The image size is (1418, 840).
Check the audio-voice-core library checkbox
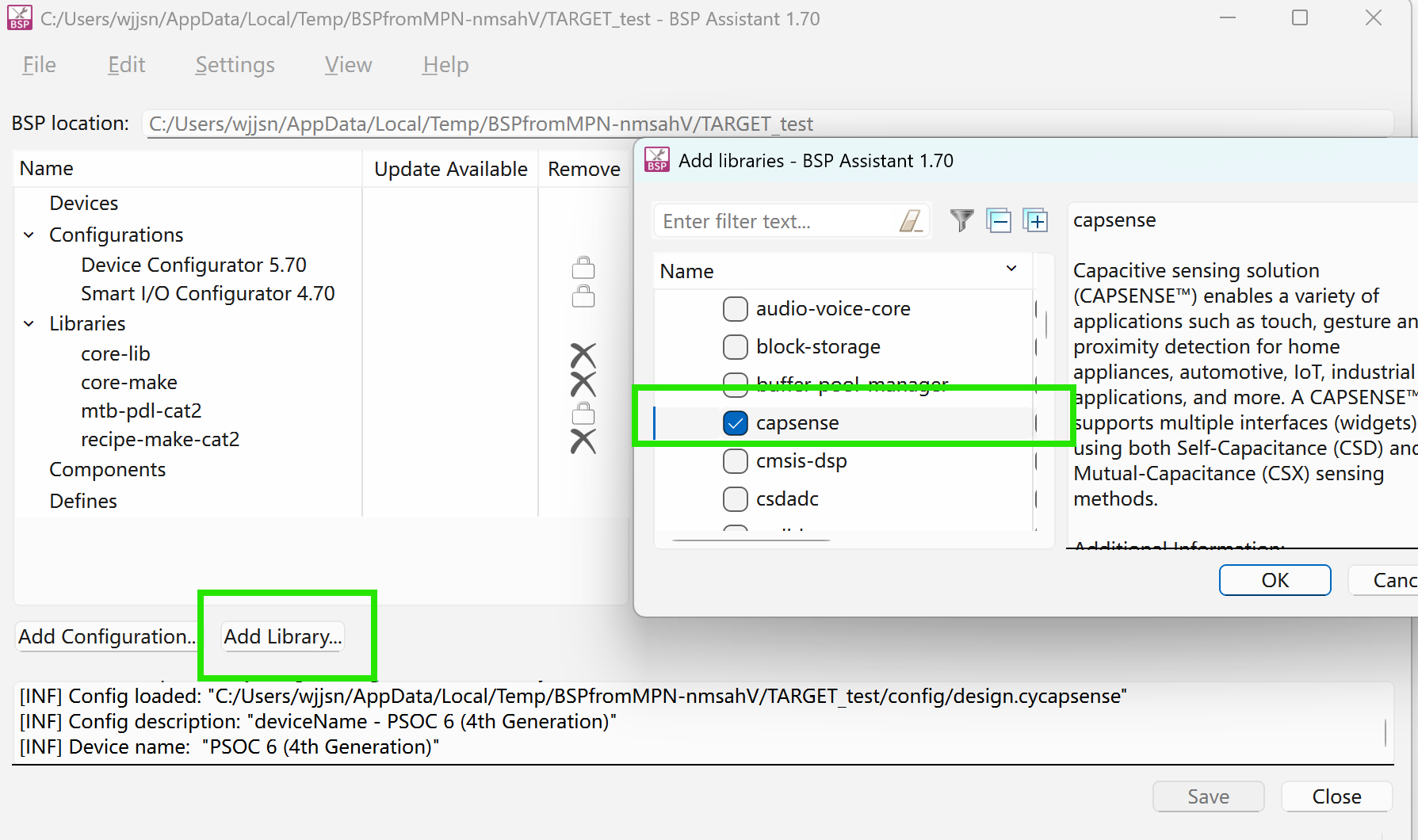tap(736, 309)
